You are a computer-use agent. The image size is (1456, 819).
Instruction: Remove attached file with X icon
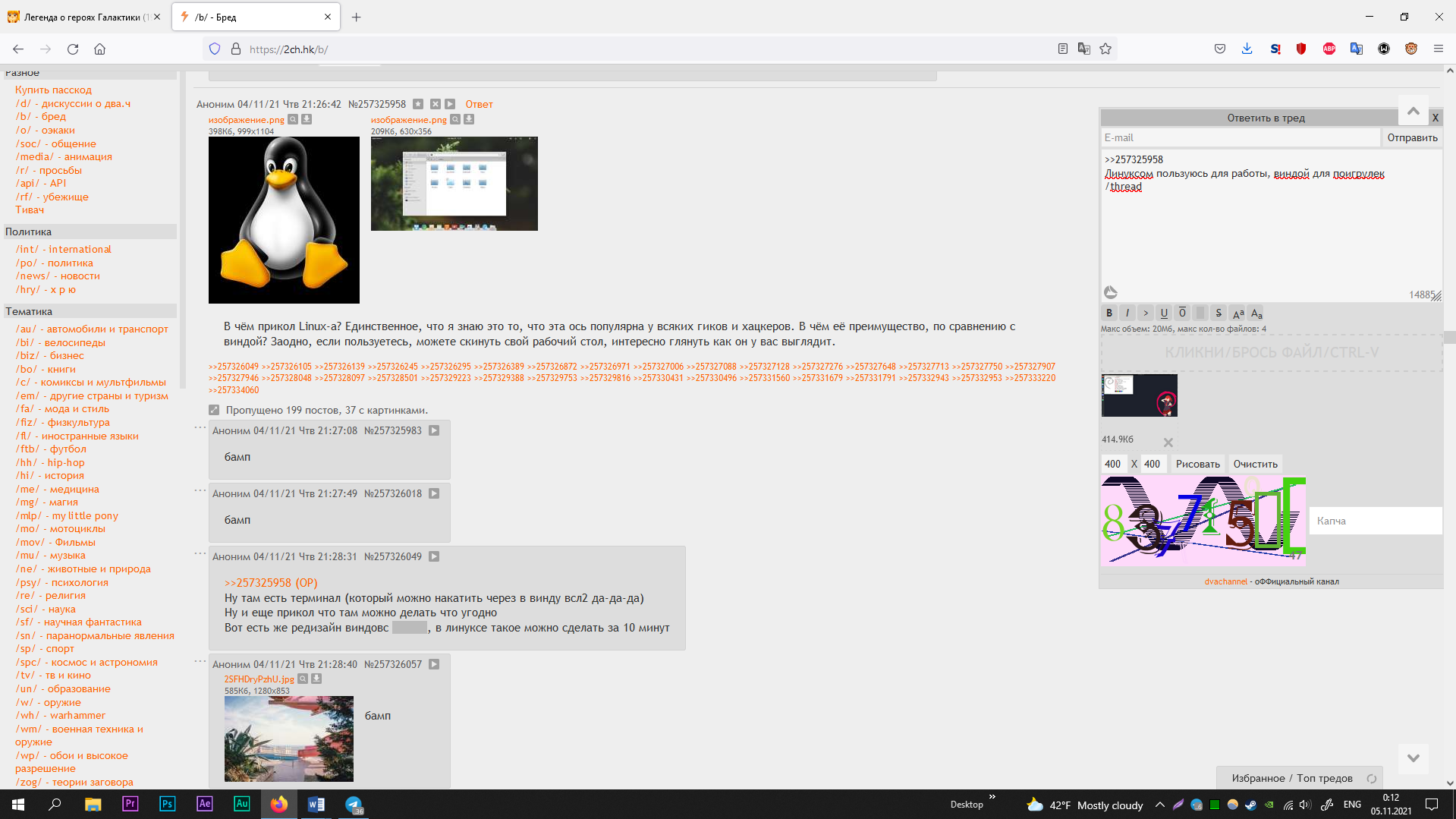coord(1168,443)
